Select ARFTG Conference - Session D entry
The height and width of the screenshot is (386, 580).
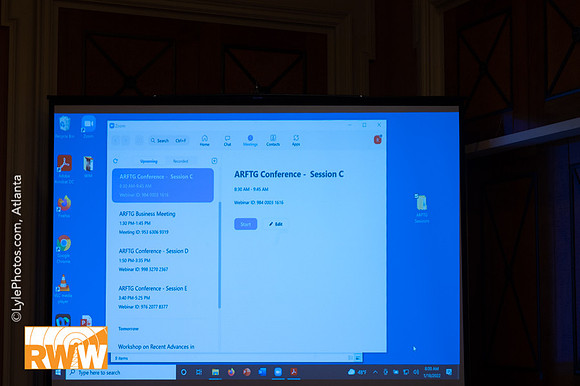(163, 260)
